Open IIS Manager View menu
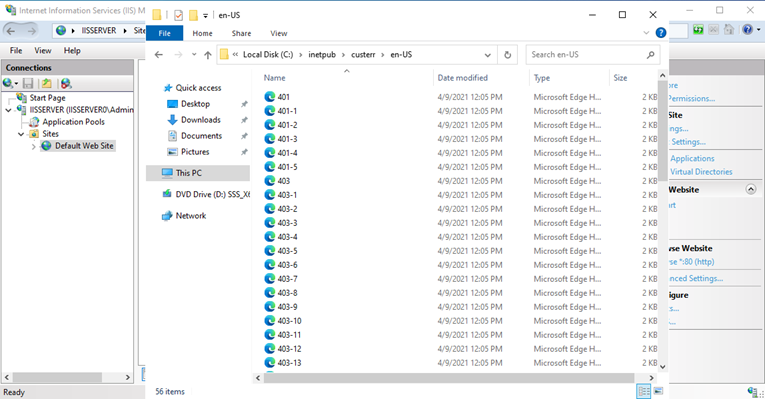 (x=43, y=51)
